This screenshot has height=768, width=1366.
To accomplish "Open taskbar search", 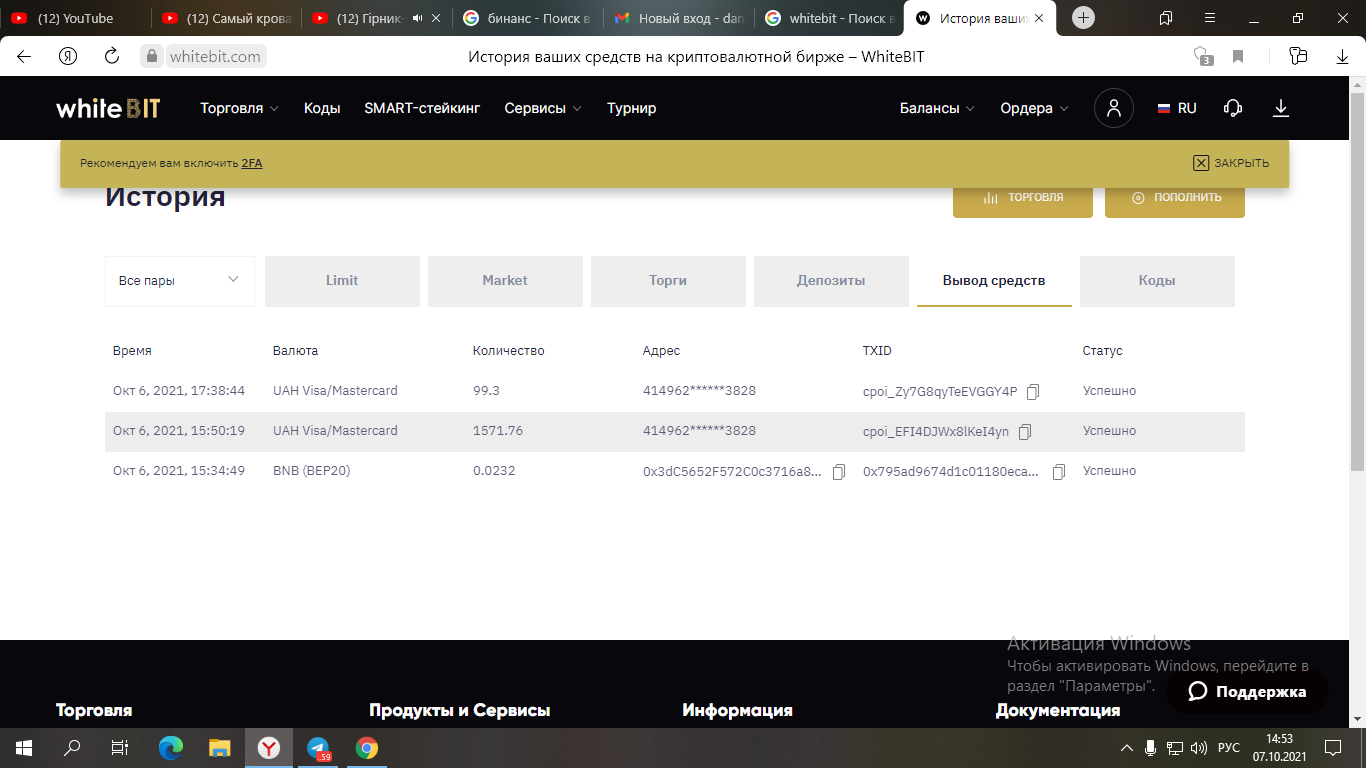I will point(72,748).
